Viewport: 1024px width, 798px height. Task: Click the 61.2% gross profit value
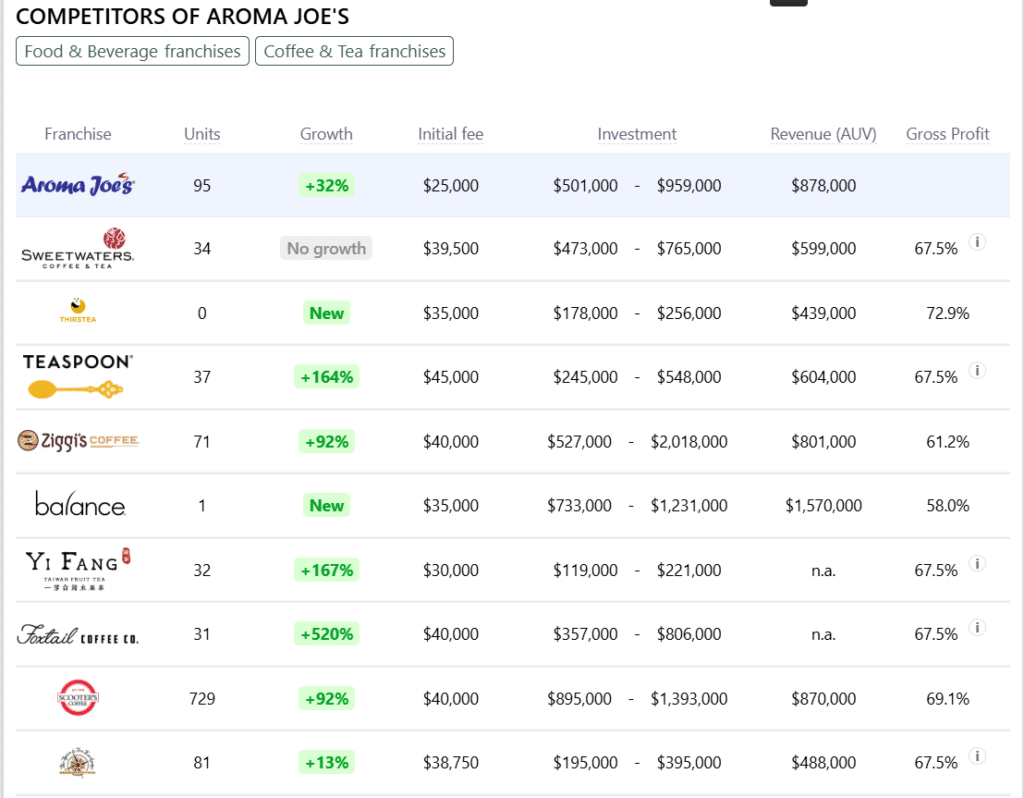pyautogui.click(x=948, y=441)
